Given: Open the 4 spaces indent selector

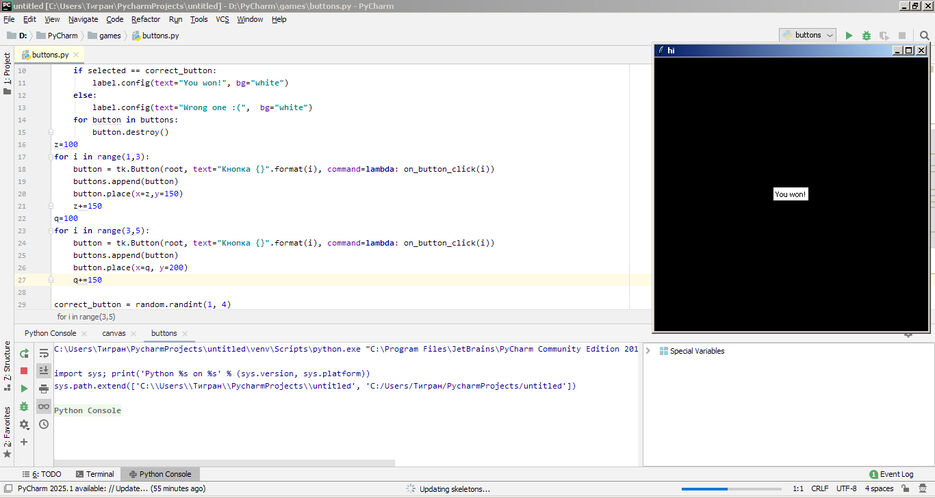Looking at the screenshot, I should [879, 488].
